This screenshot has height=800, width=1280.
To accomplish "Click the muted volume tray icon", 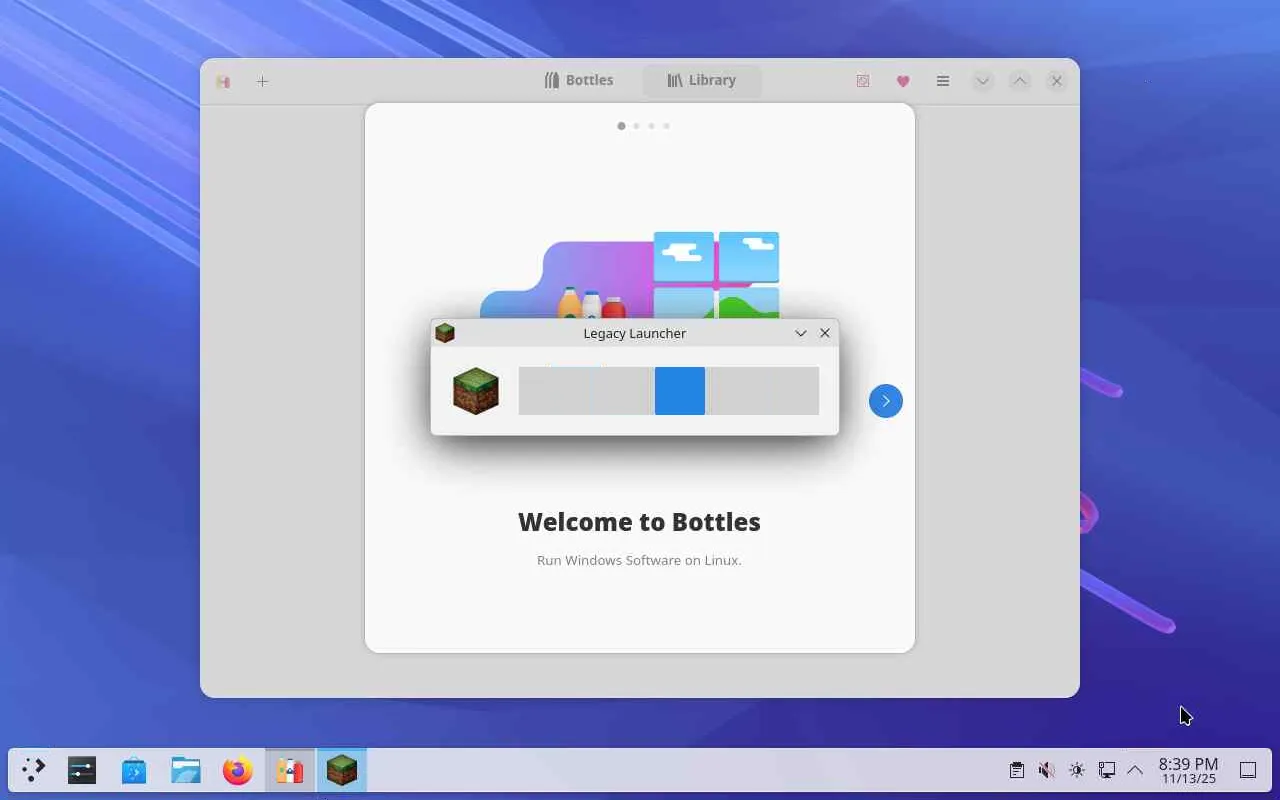I will coord(1046,770).
